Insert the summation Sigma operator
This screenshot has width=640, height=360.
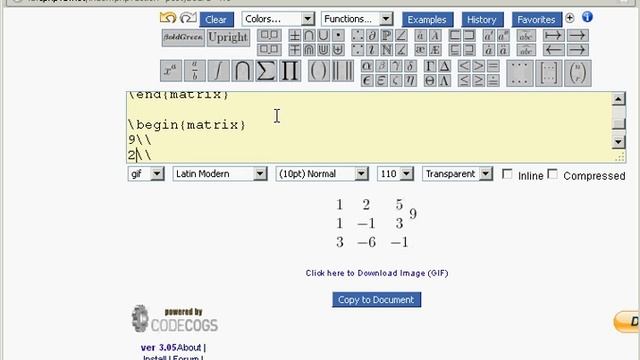[266, 71]
